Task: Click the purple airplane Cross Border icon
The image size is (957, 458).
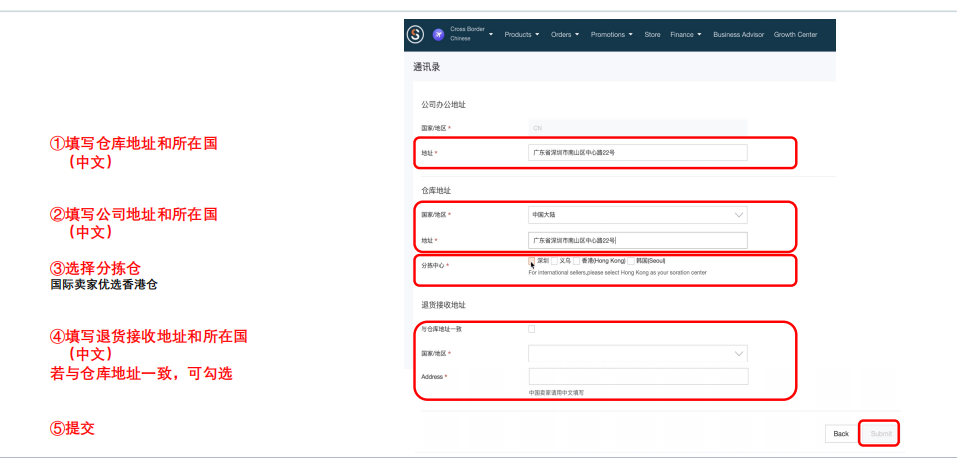Action: (x=439, y=34)
